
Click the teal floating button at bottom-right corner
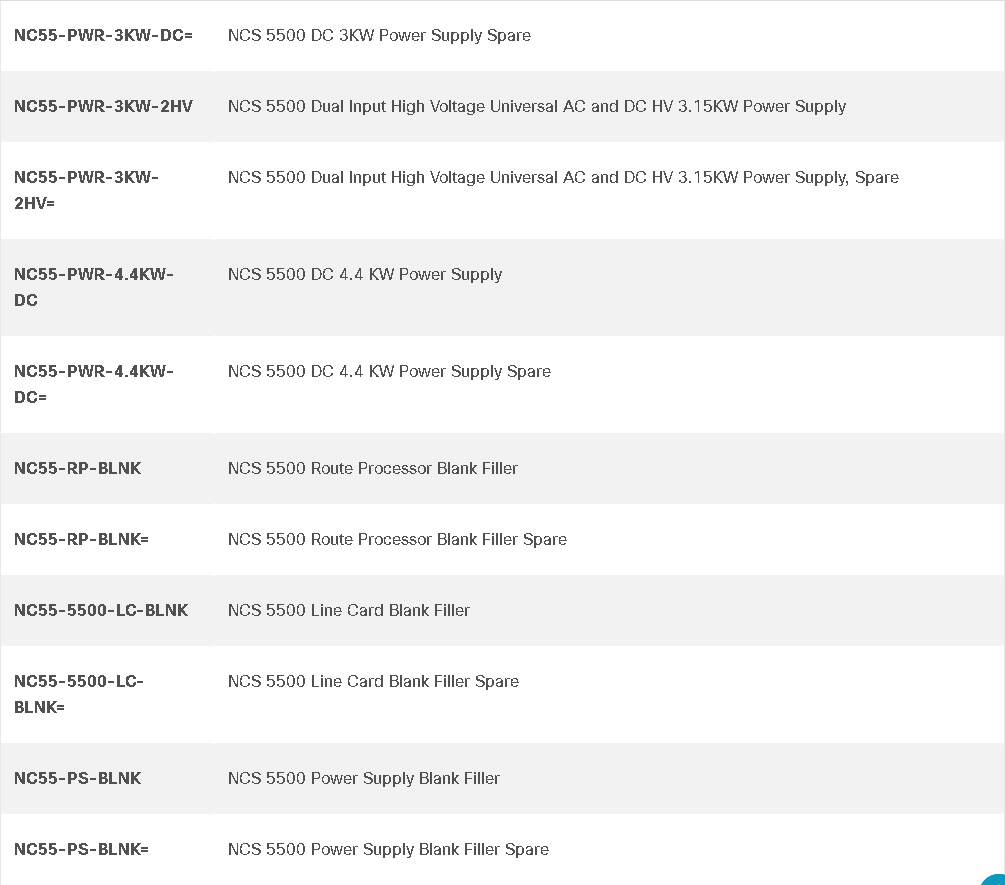(995, 879)
